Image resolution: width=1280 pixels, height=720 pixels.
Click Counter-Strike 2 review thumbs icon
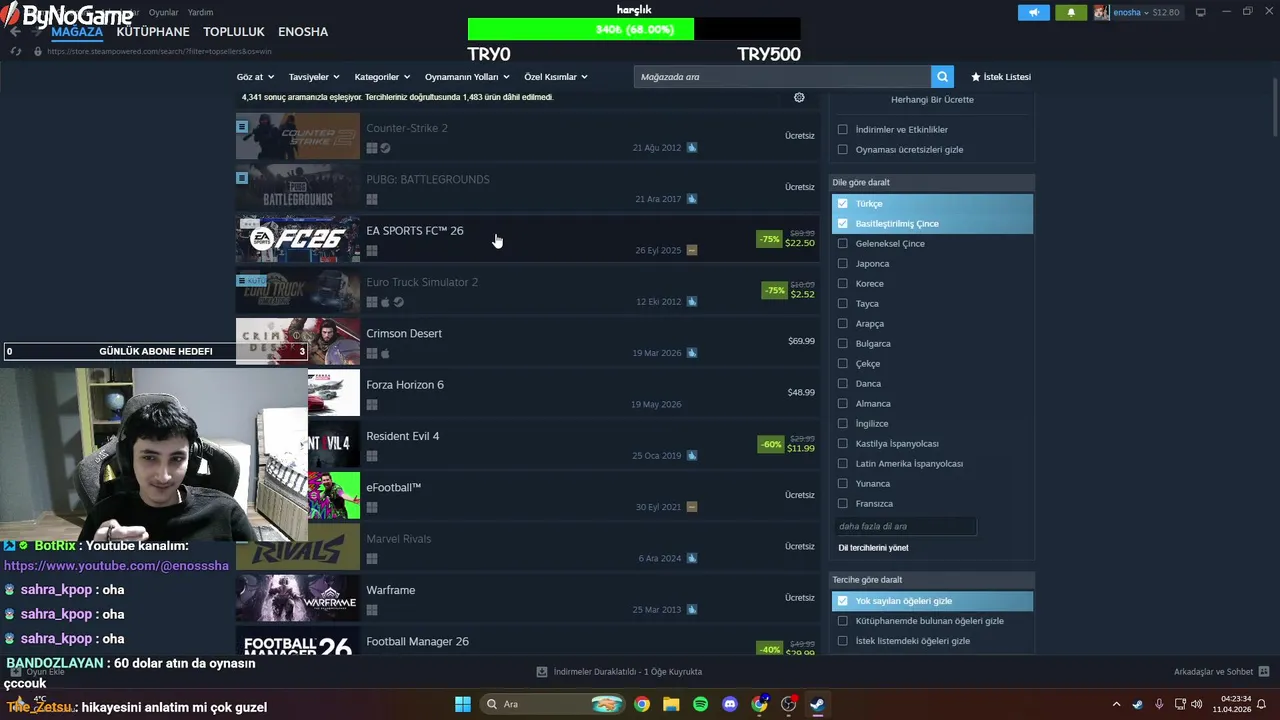click(692, 148)
